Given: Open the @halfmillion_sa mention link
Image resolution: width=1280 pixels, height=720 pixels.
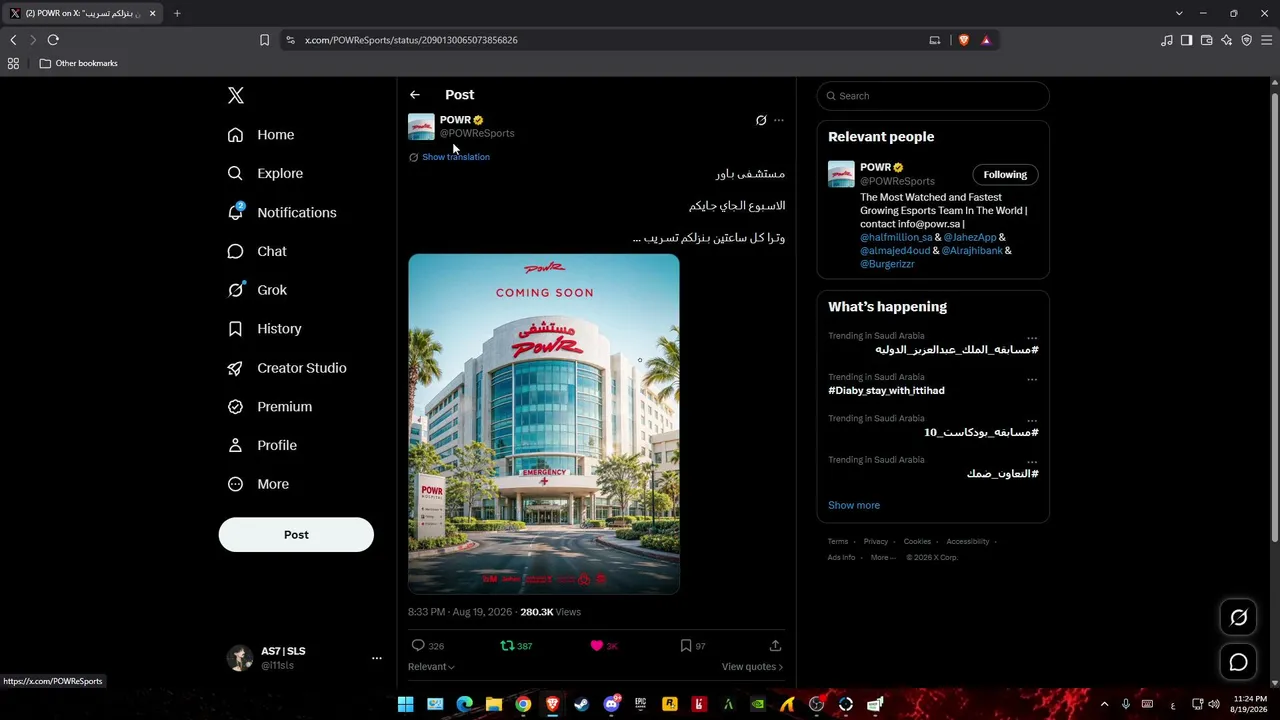Looking at the screenshot, I should [896, 238].
